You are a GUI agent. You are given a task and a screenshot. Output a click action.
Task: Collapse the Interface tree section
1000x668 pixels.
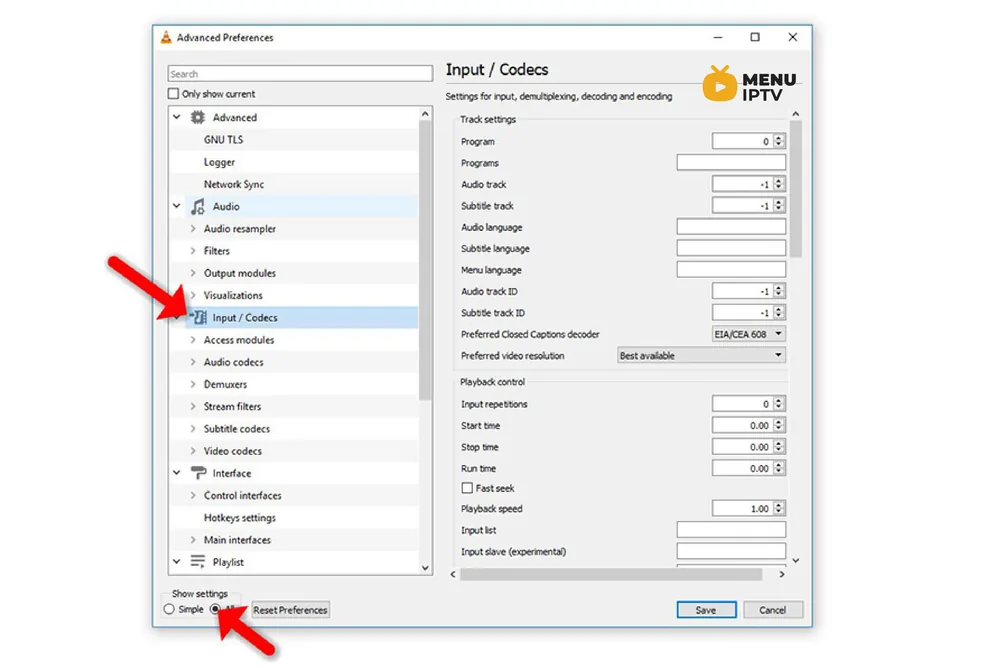click(177, 473)
